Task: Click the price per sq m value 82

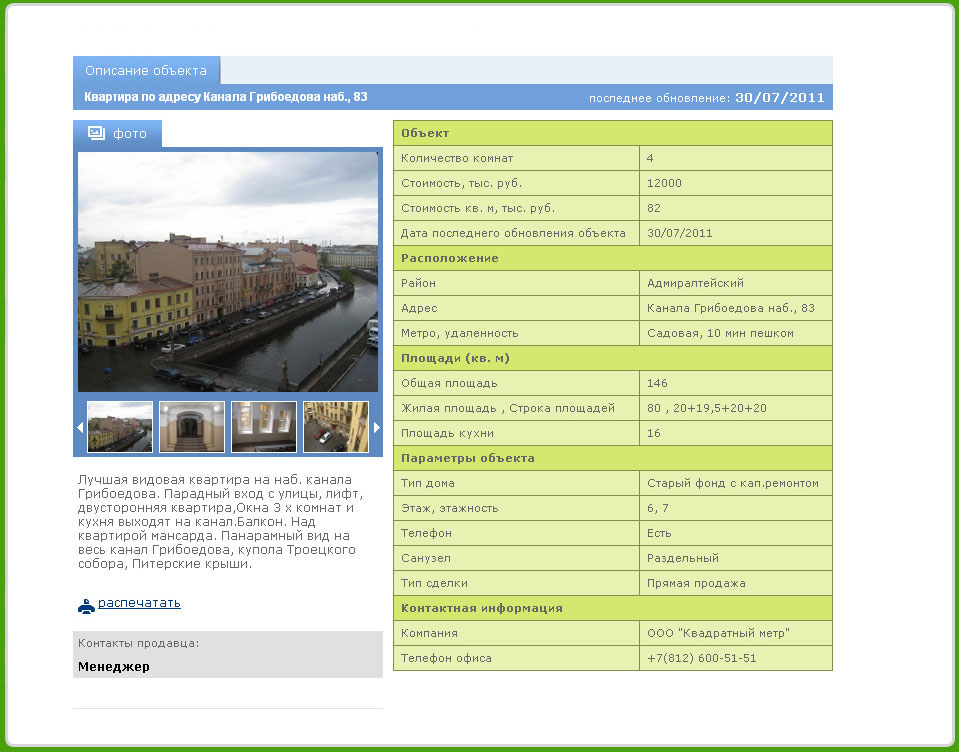Action: point(654,208)
